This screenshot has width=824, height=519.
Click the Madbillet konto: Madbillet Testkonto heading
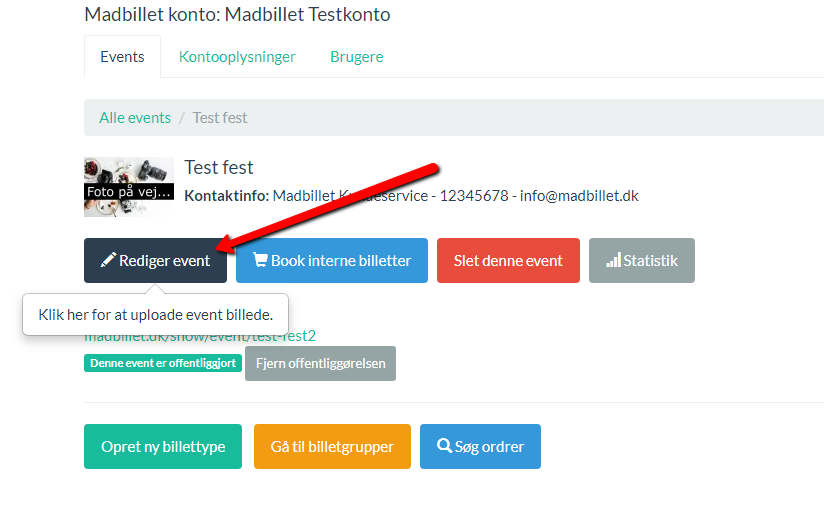[238, 14]
